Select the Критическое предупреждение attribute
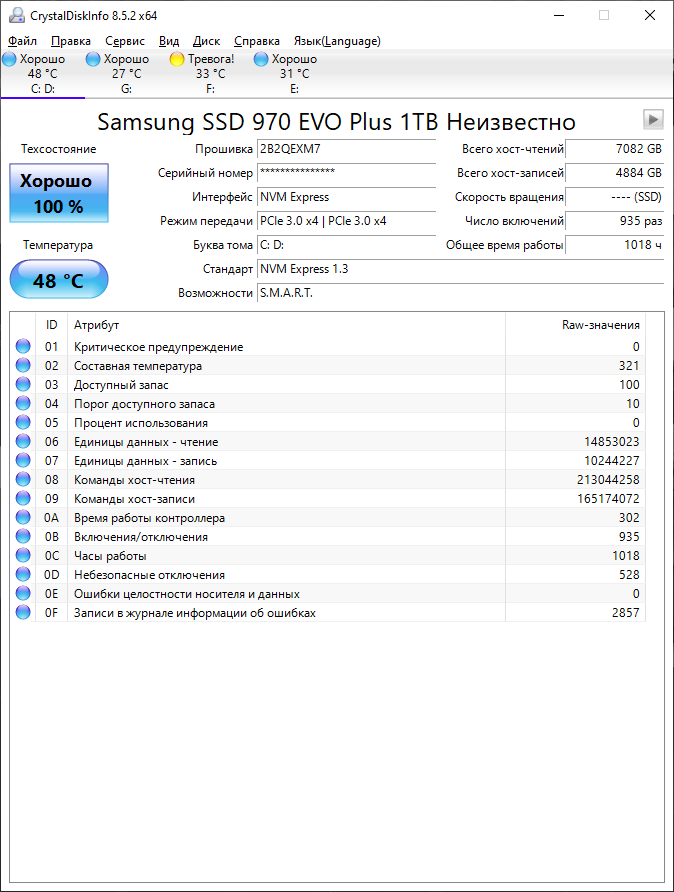674x892 pixels. (159, 347)
